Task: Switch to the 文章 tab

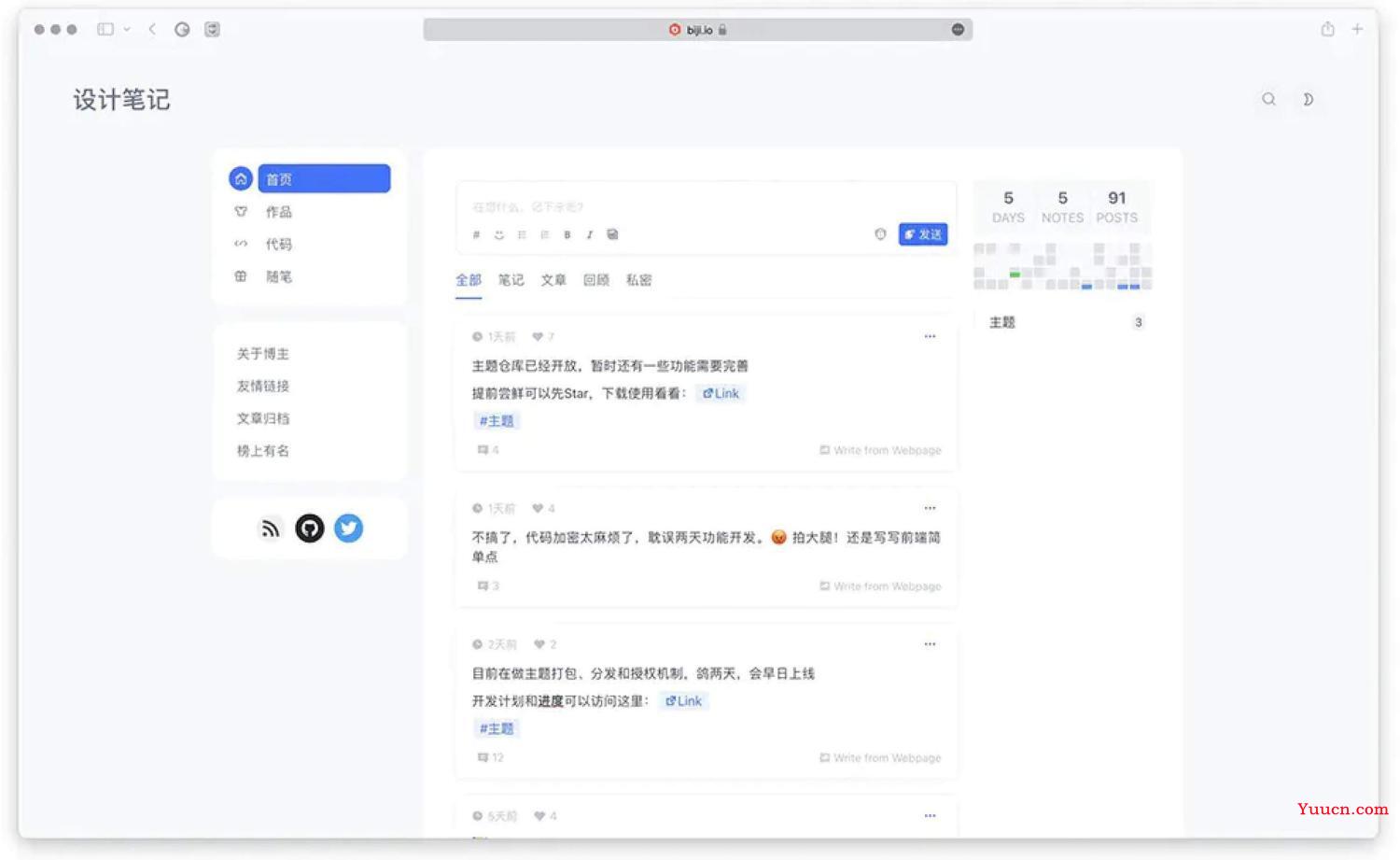Action: tap(553, 280)
